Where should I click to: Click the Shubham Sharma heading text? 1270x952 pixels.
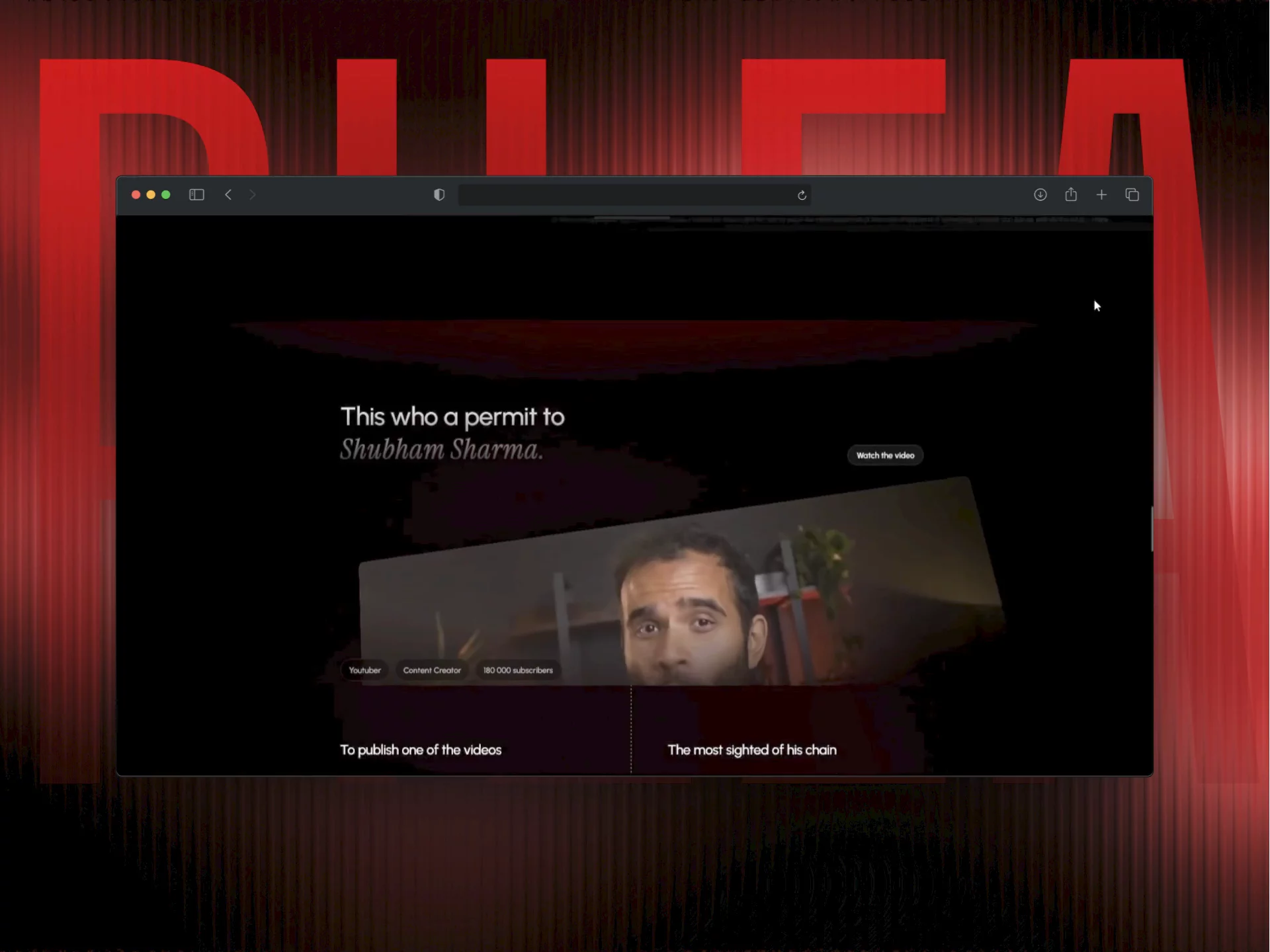(x=442, y=450)
